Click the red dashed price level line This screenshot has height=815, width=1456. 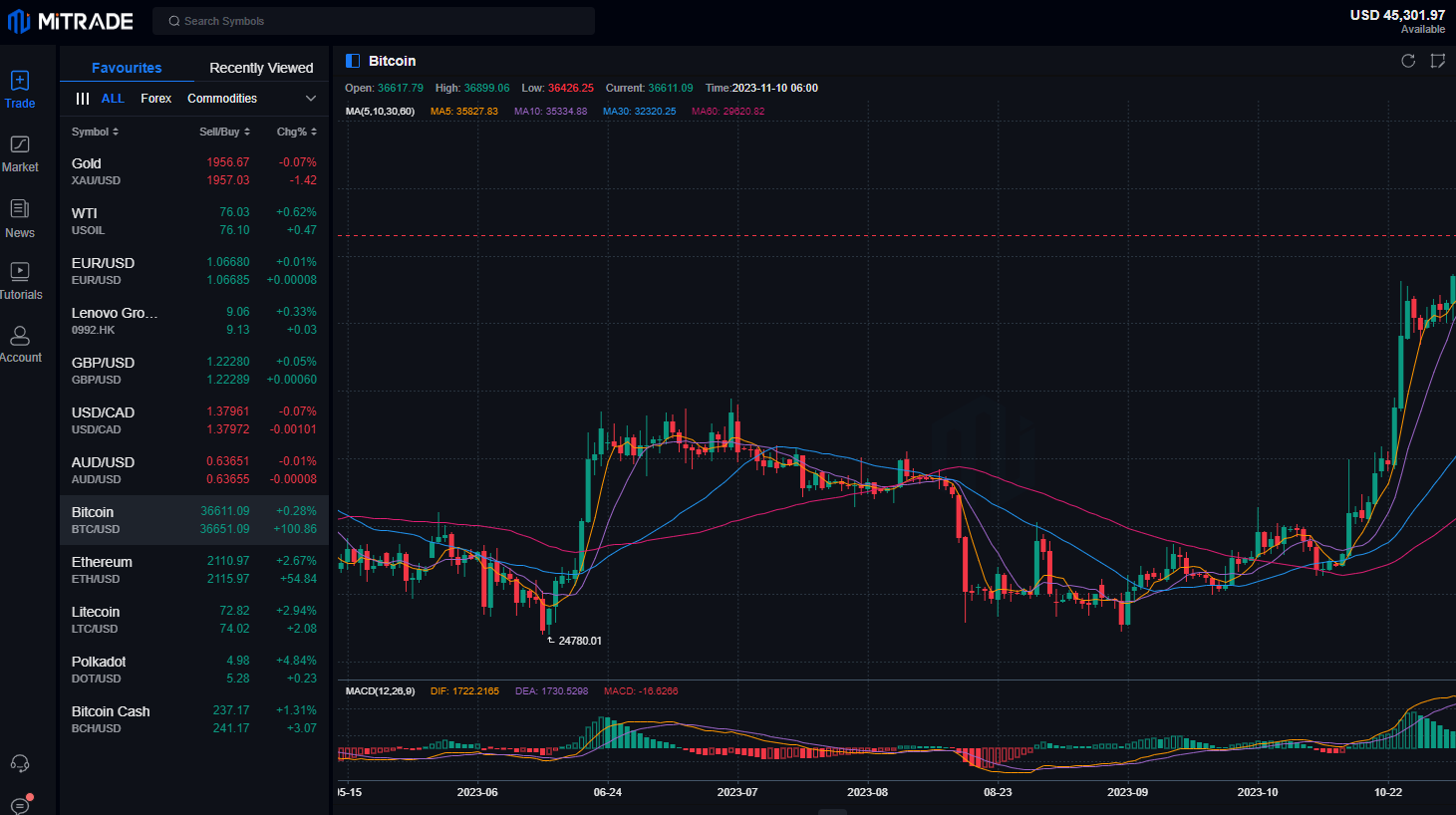click(897, 236)
